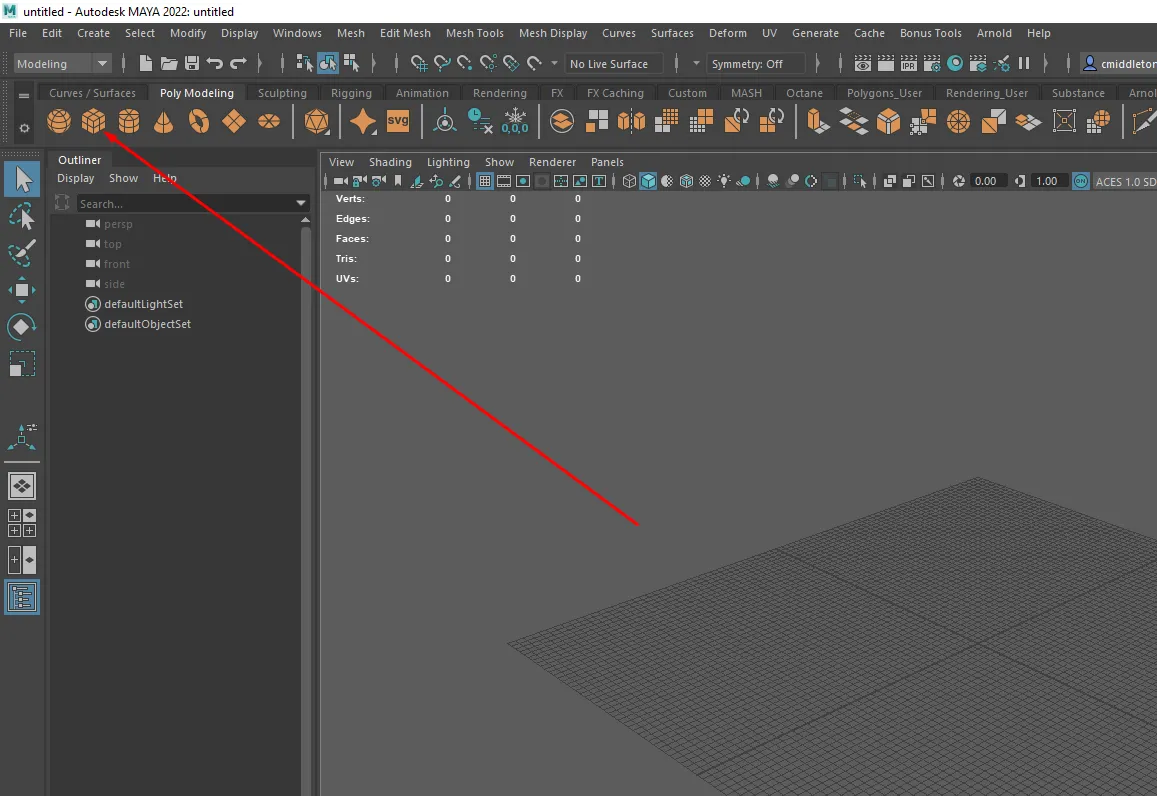Viewport: 1157px width, 796px height.
Task: Open the Modeling menu set dropdown
Action: tap(62, 63)
